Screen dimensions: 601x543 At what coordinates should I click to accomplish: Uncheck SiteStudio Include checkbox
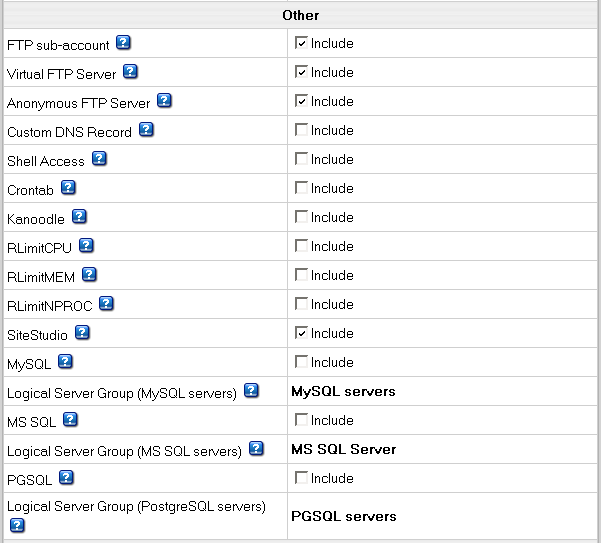(301, 333)
